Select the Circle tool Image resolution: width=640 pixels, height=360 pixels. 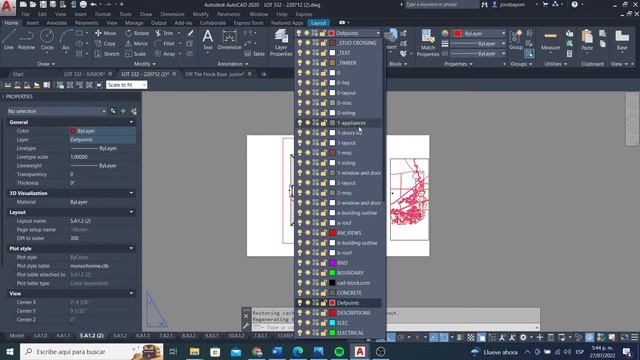tap(47, 40)
